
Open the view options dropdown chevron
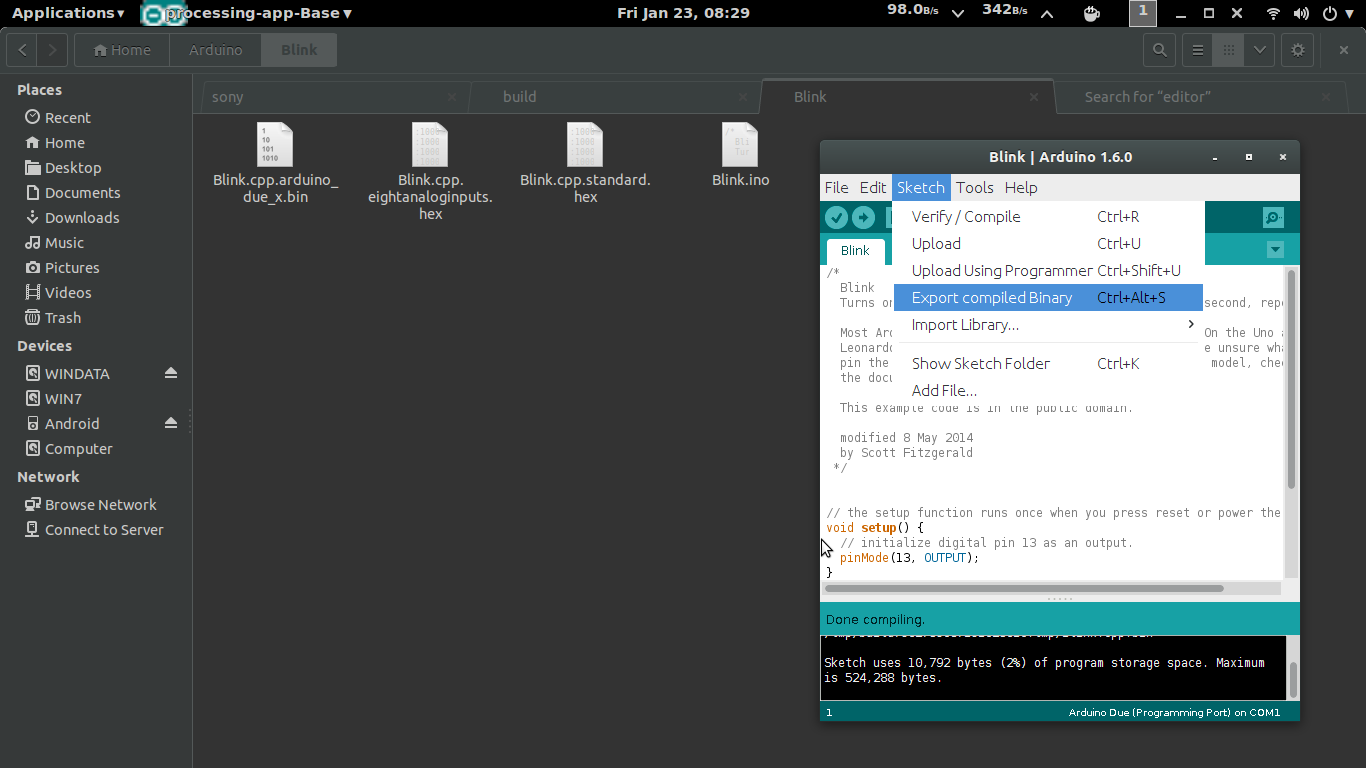(x=1259, y=50)
